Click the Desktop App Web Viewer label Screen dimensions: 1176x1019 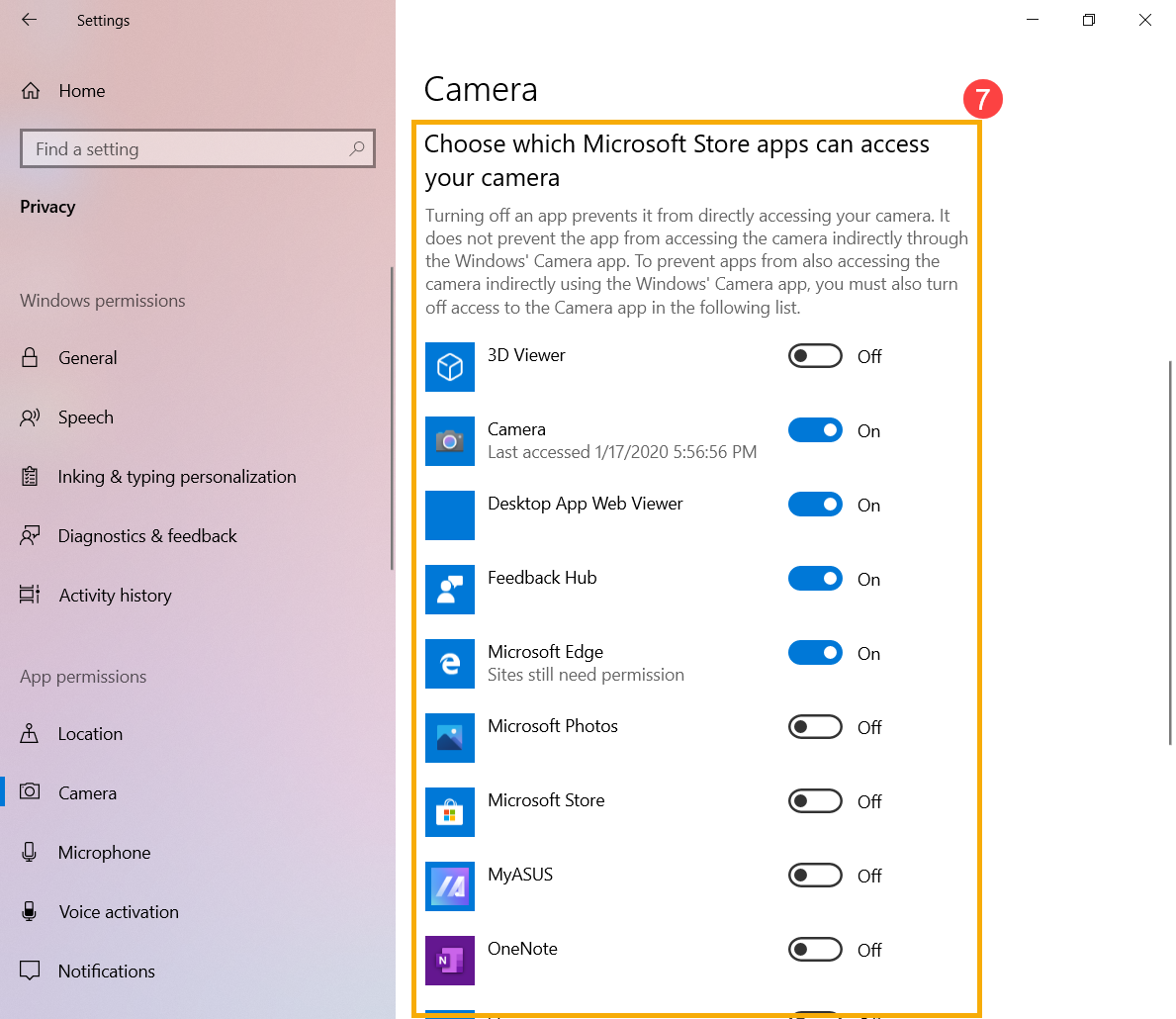[x=585, y=503]
